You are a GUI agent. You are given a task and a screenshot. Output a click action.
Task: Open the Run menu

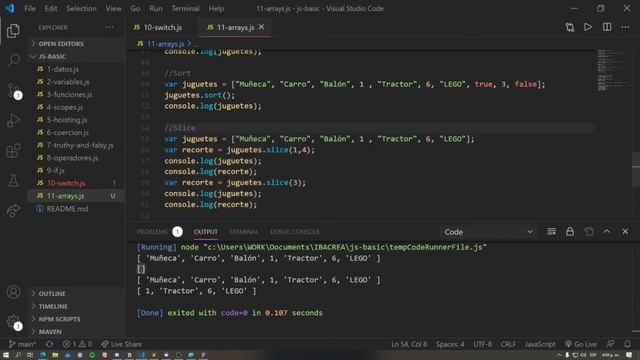coord(156,8)
